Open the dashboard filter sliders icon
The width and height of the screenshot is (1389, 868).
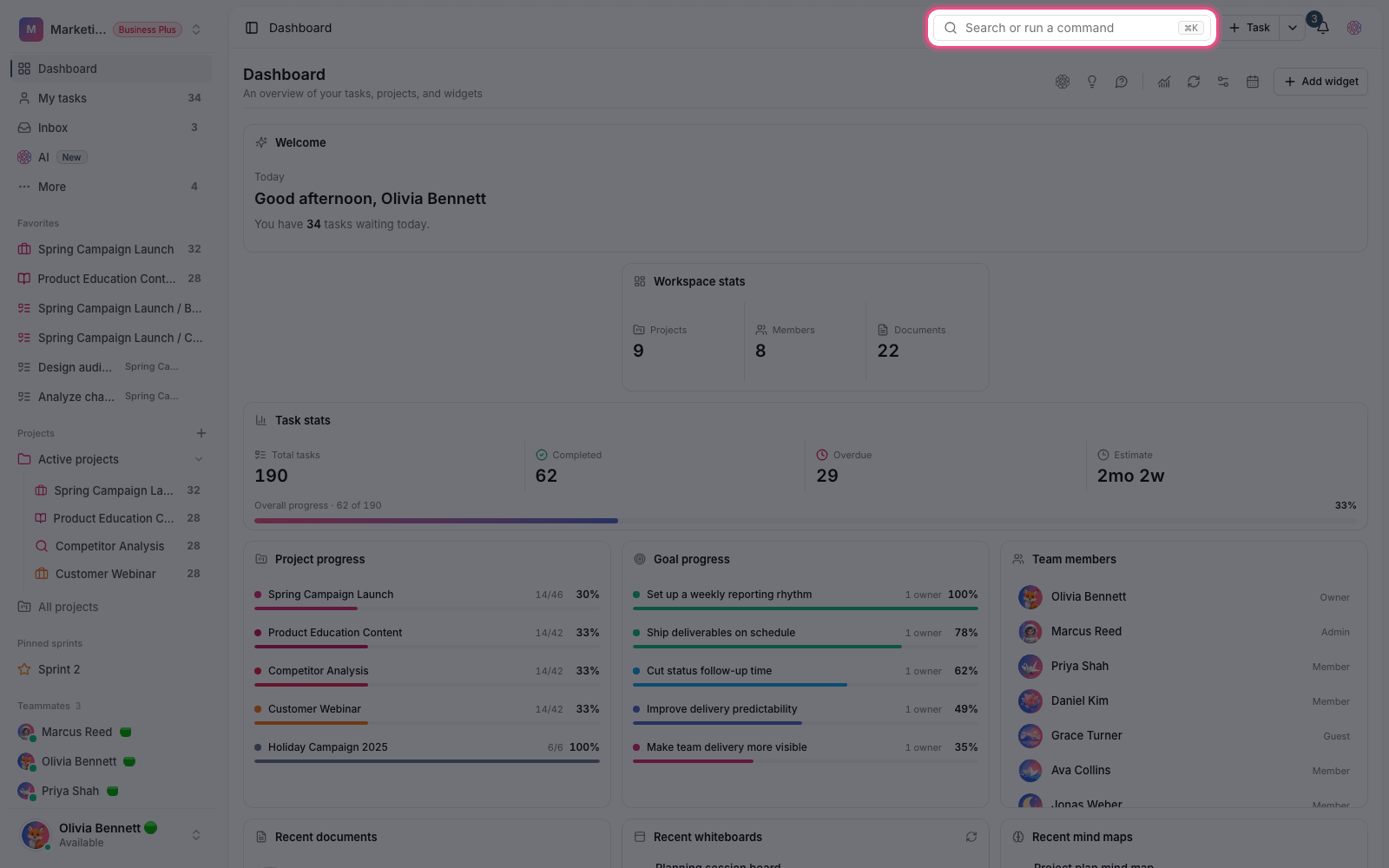pyautogui.click(x=1223, y=82)
